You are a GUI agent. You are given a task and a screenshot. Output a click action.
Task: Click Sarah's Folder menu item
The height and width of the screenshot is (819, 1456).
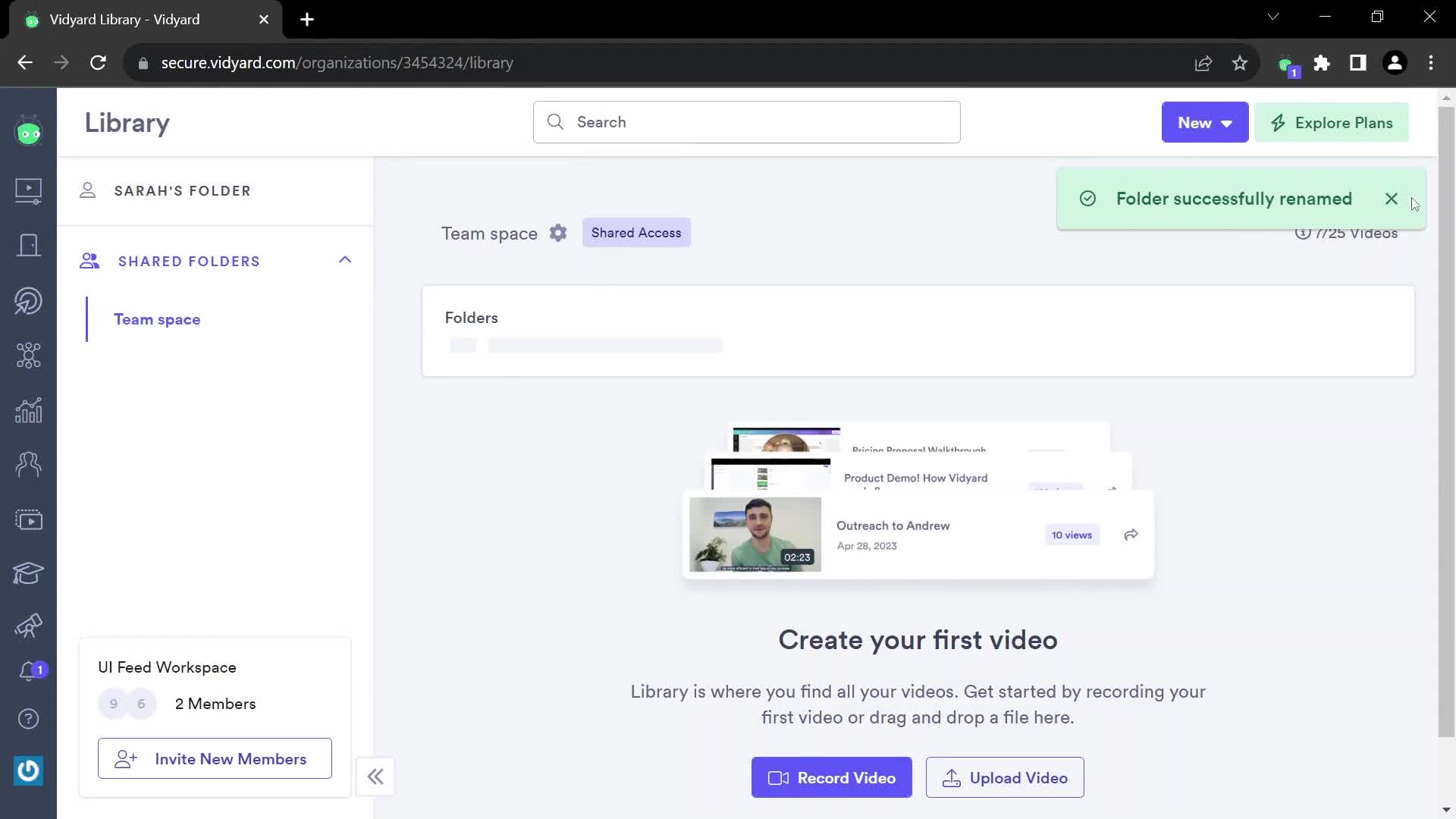tap(183, 190)
